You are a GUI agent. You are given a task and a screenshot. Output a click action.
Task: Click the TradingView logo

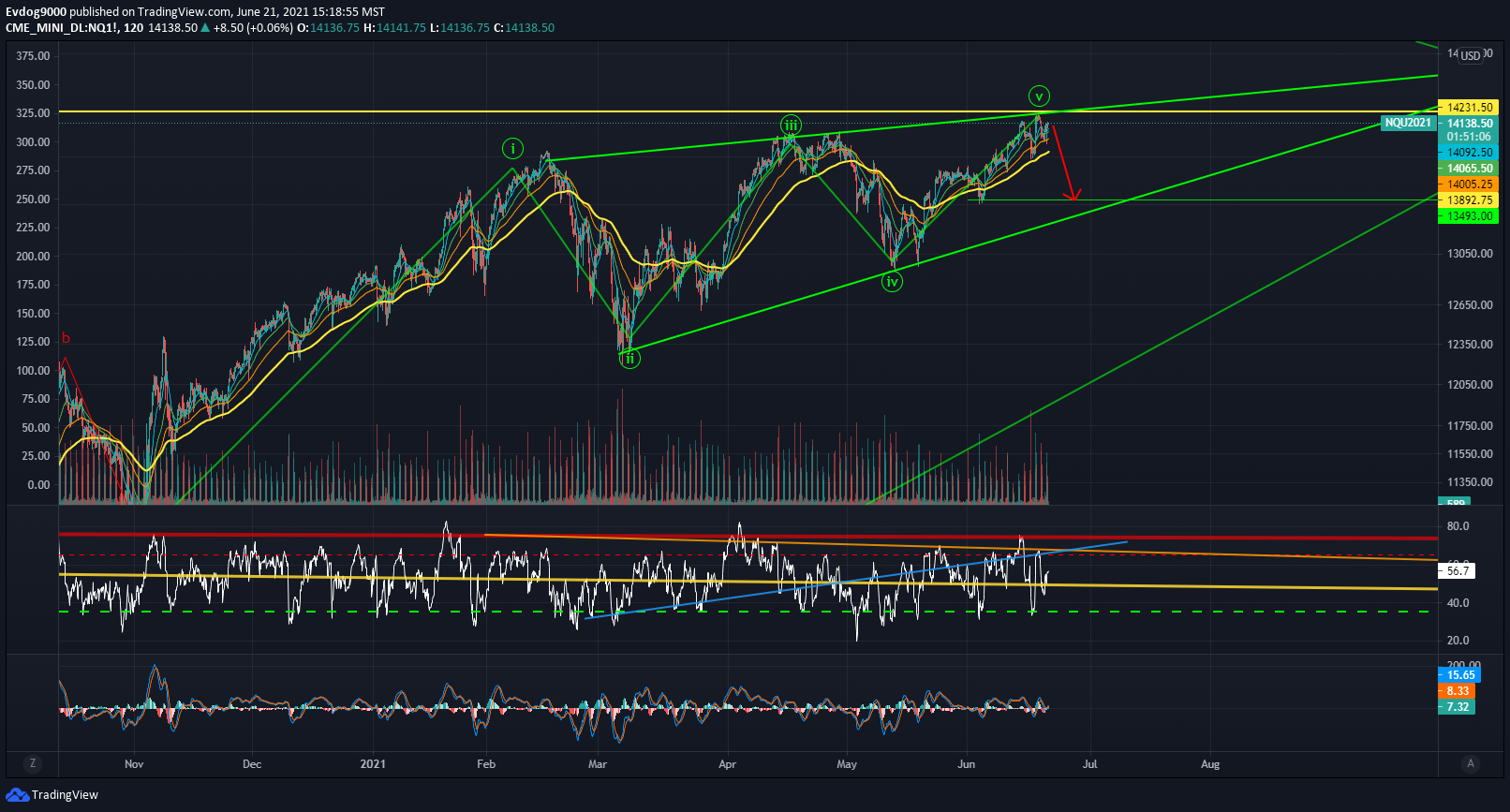point(52,795)
